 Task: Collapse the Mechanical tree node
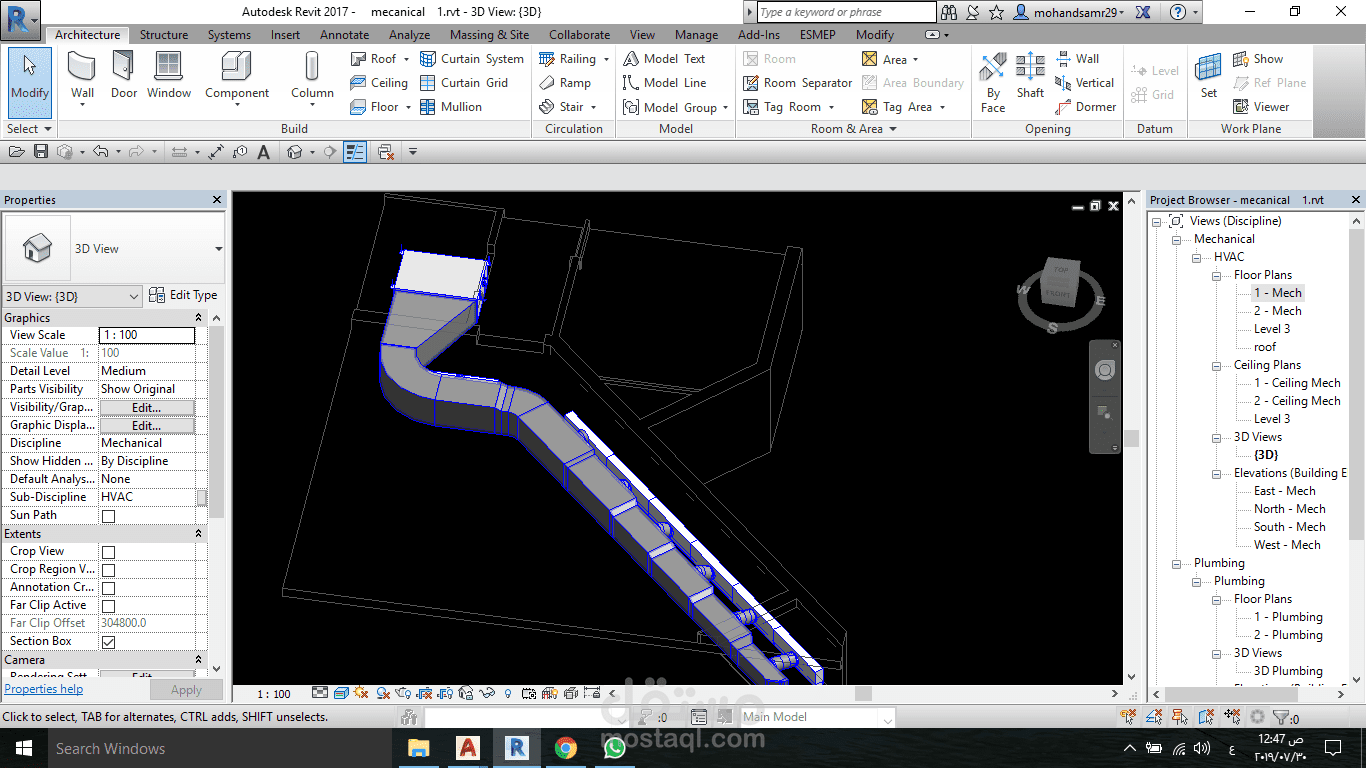[1179, 239]
